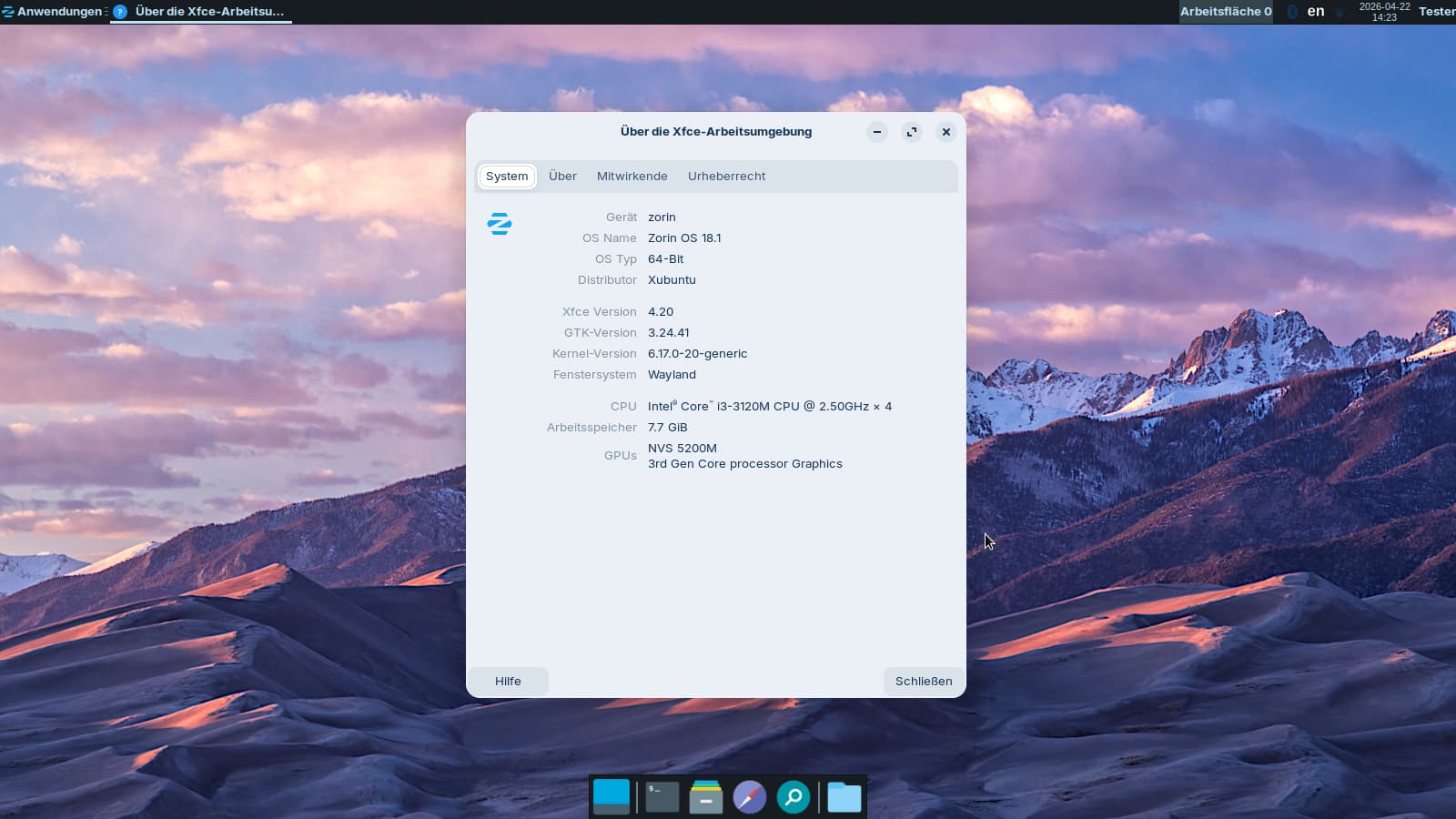This screenshot has height=819, width=1456.
Task: Open the application finder magnifier icon
Action: point(793,797)
